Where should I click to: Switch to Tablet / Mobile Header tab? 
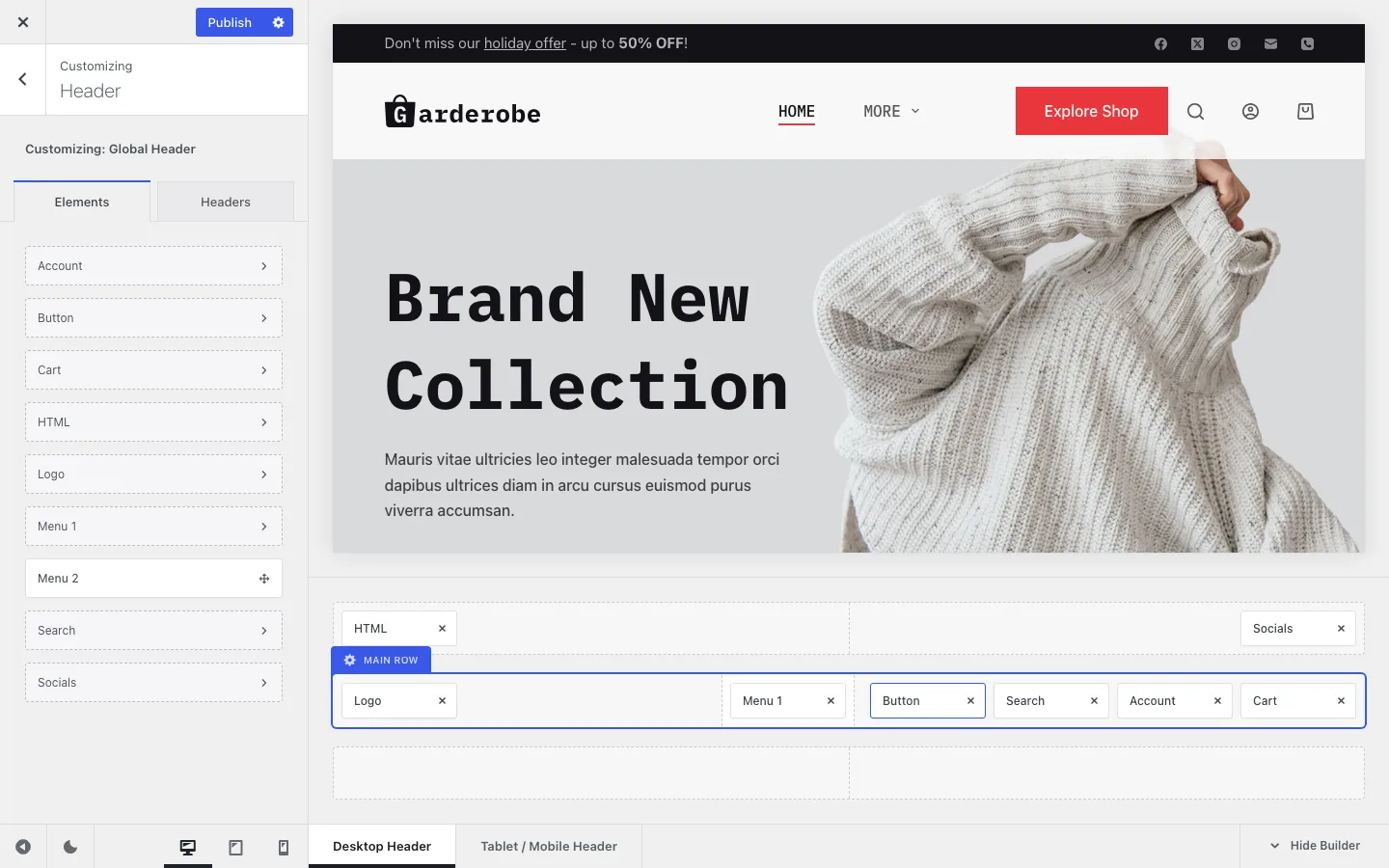549,846
